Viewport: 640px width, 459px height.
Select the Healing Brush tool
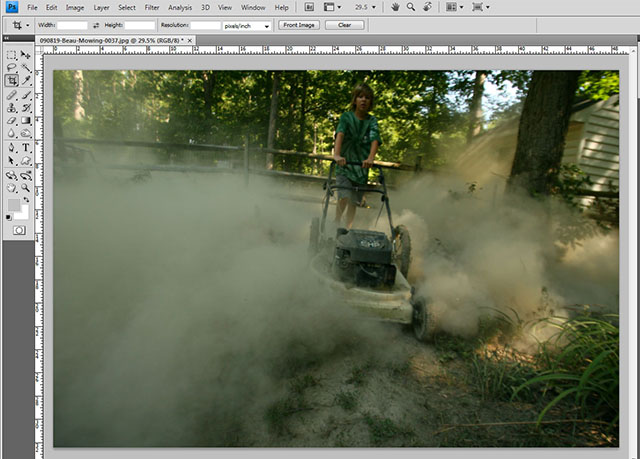[x=11, y=95]
